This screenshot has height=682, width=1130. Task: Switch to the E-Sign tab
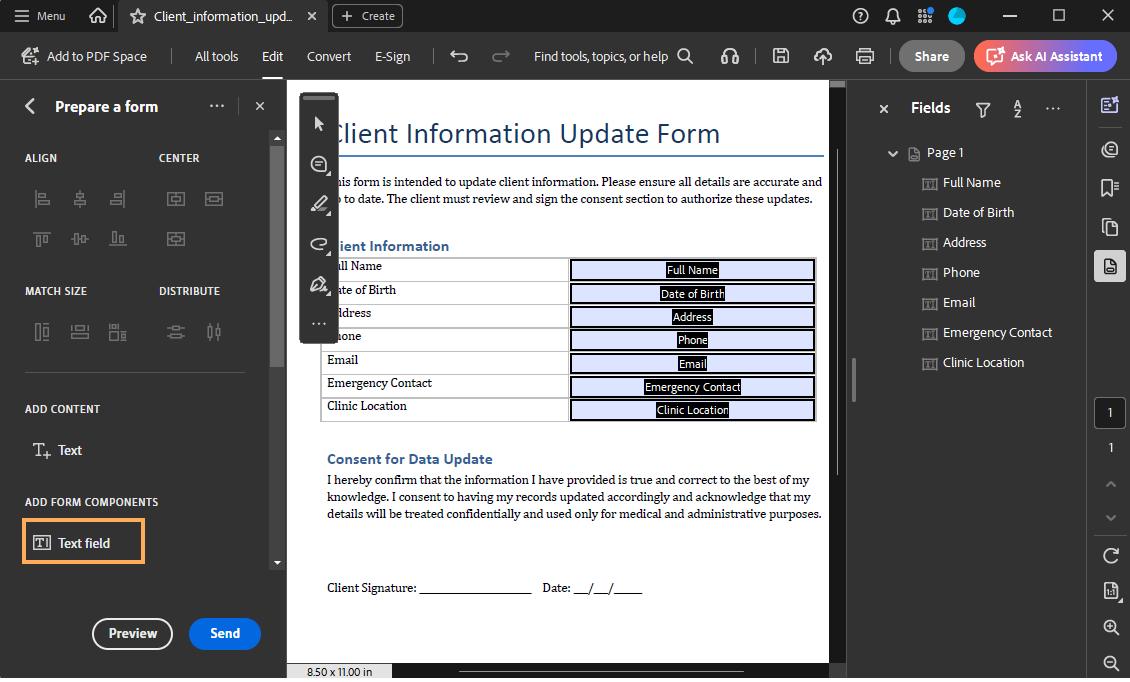[x=392, y=57]
